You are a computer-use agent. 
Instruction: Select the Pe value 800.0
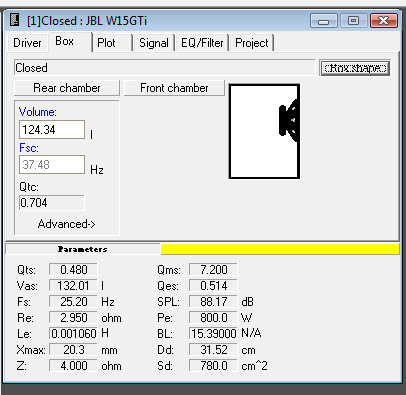click(x=213, y=318)
